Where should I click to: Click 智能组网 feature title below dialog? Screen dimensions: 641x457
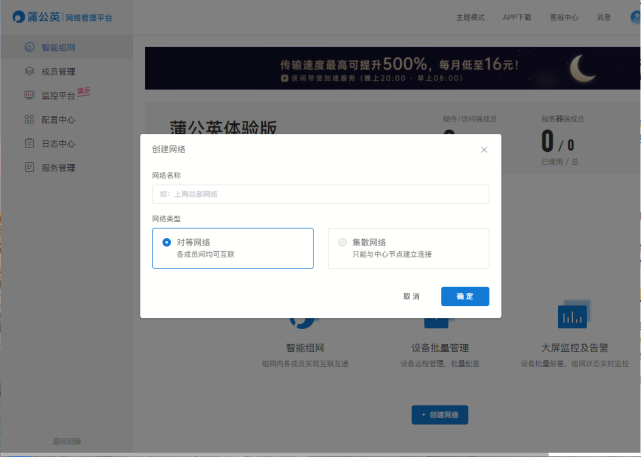[305, 348]
